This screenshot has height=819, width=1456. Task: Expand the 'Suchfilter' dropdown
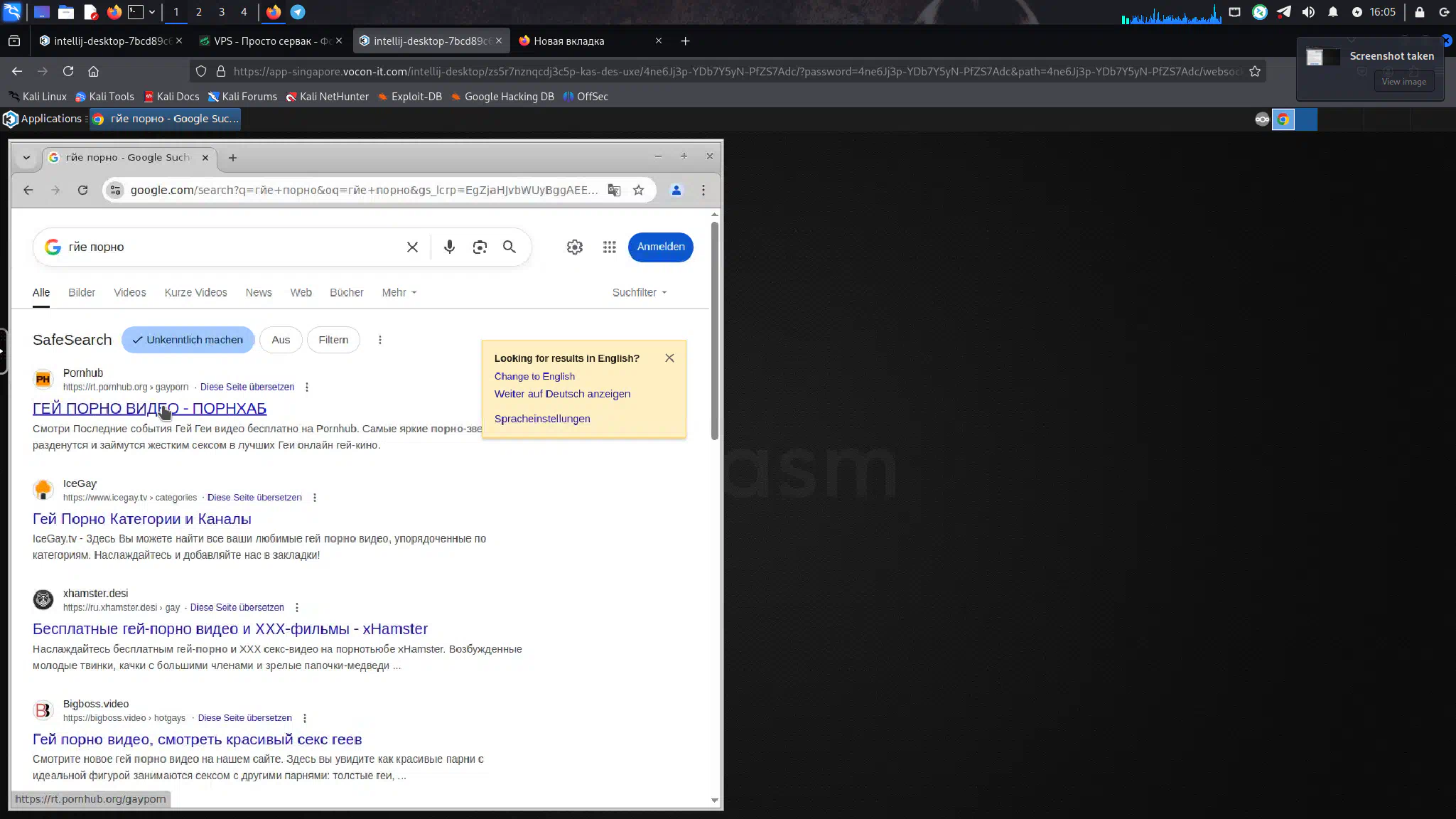(640, 293)
